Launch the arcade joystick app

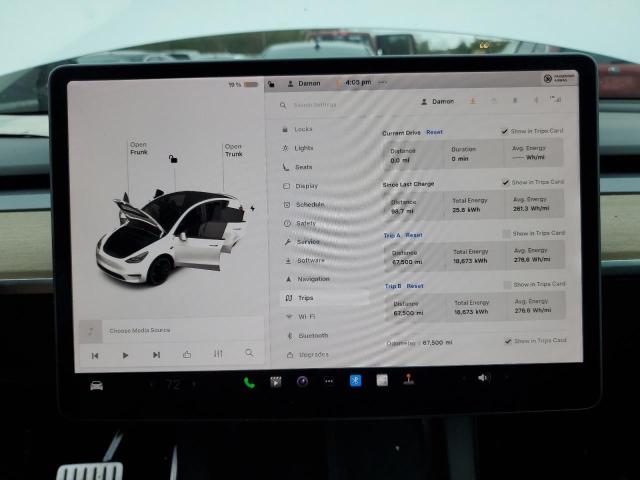coord(409,379)
